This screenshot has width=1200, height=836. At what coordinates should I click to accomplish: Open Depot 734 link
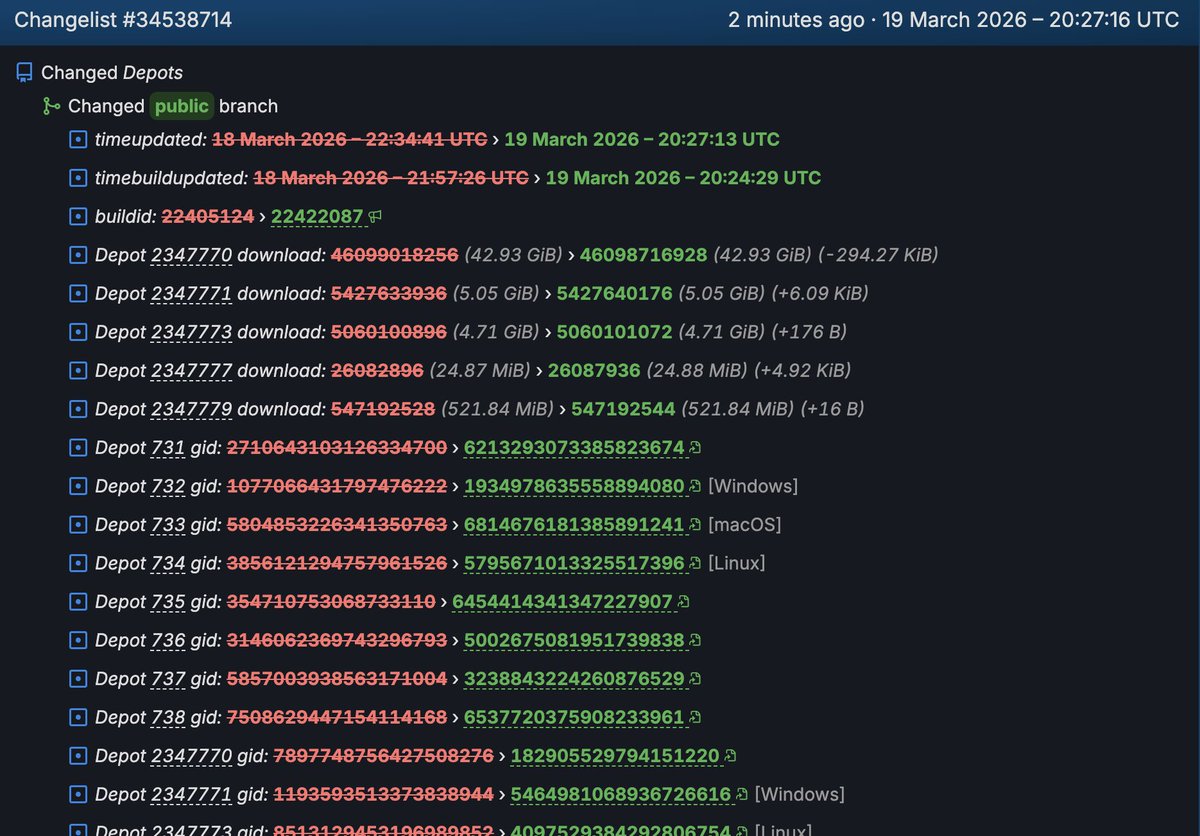pos(168,563)
